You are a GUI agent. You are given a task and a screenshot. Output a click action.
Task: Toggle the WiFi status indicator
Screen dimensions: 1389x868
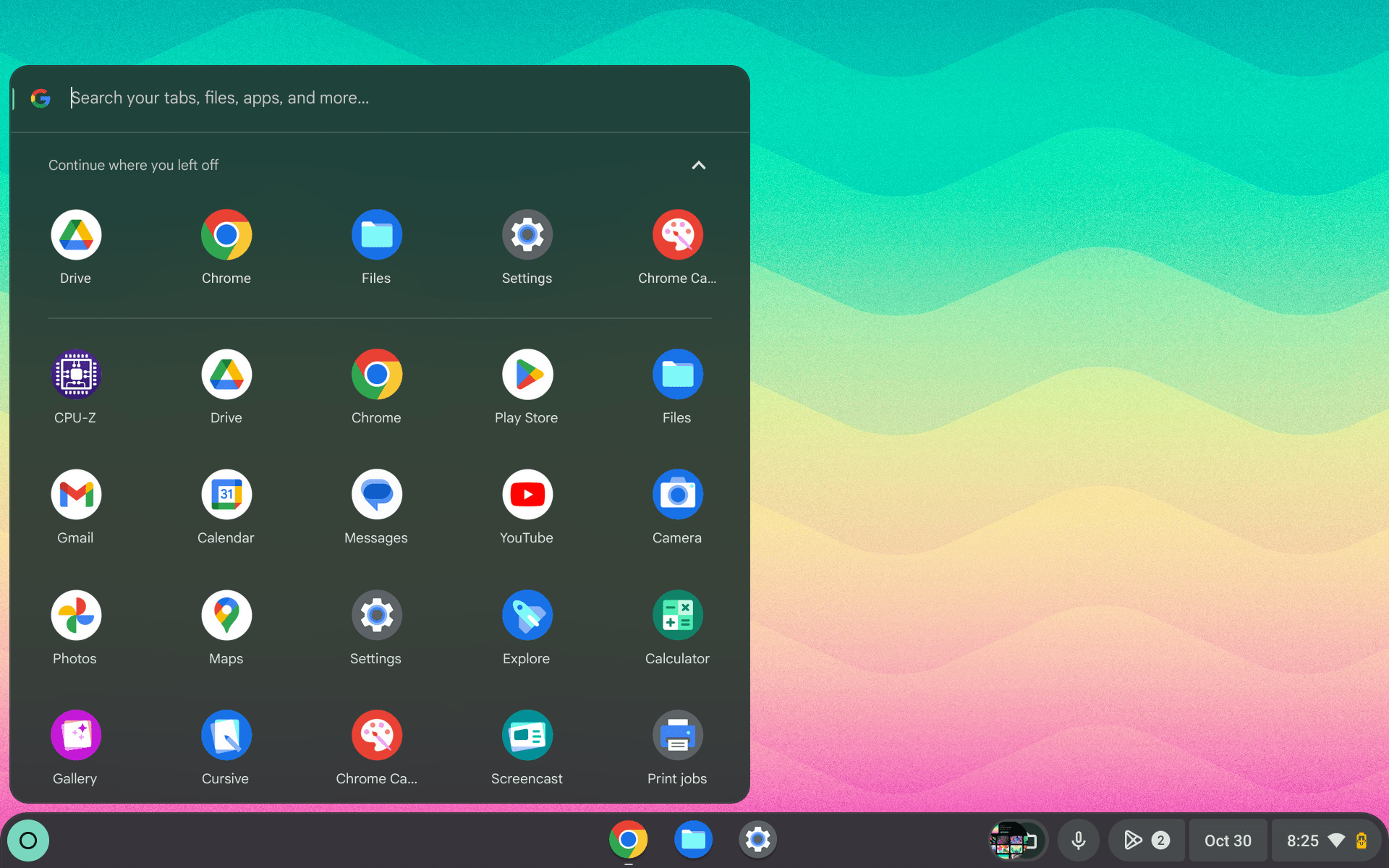tap(1338, 840)
